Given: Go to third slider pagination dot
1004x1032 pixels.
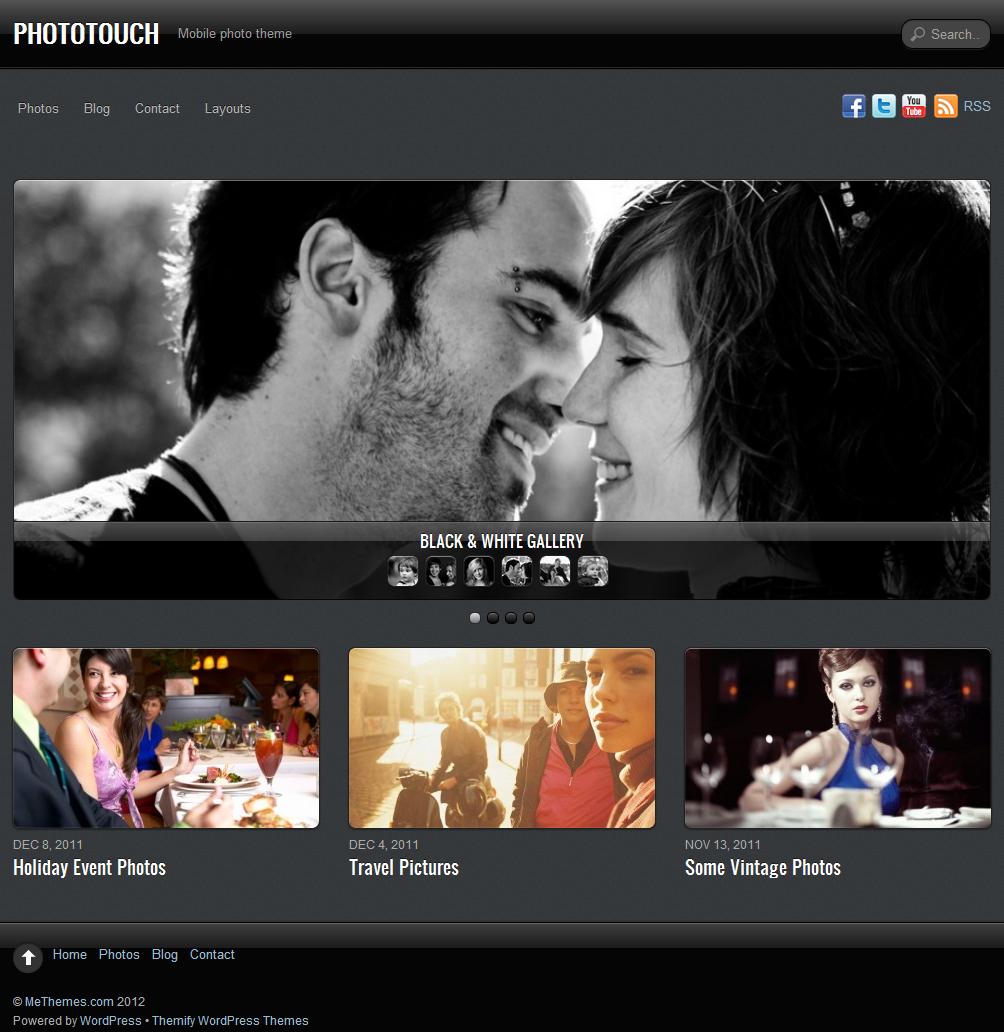Looking at the screenshot, I should (x=511, y=617).
